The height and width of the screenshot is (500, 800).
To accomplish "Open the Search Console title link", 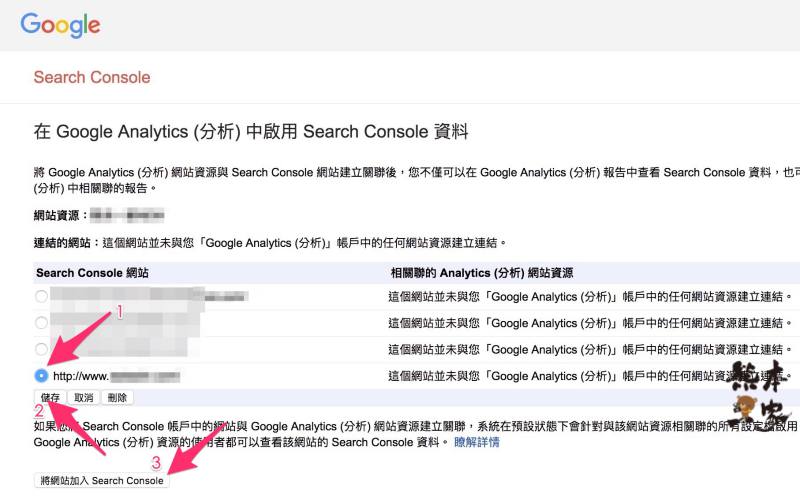I will coord(92,77).
